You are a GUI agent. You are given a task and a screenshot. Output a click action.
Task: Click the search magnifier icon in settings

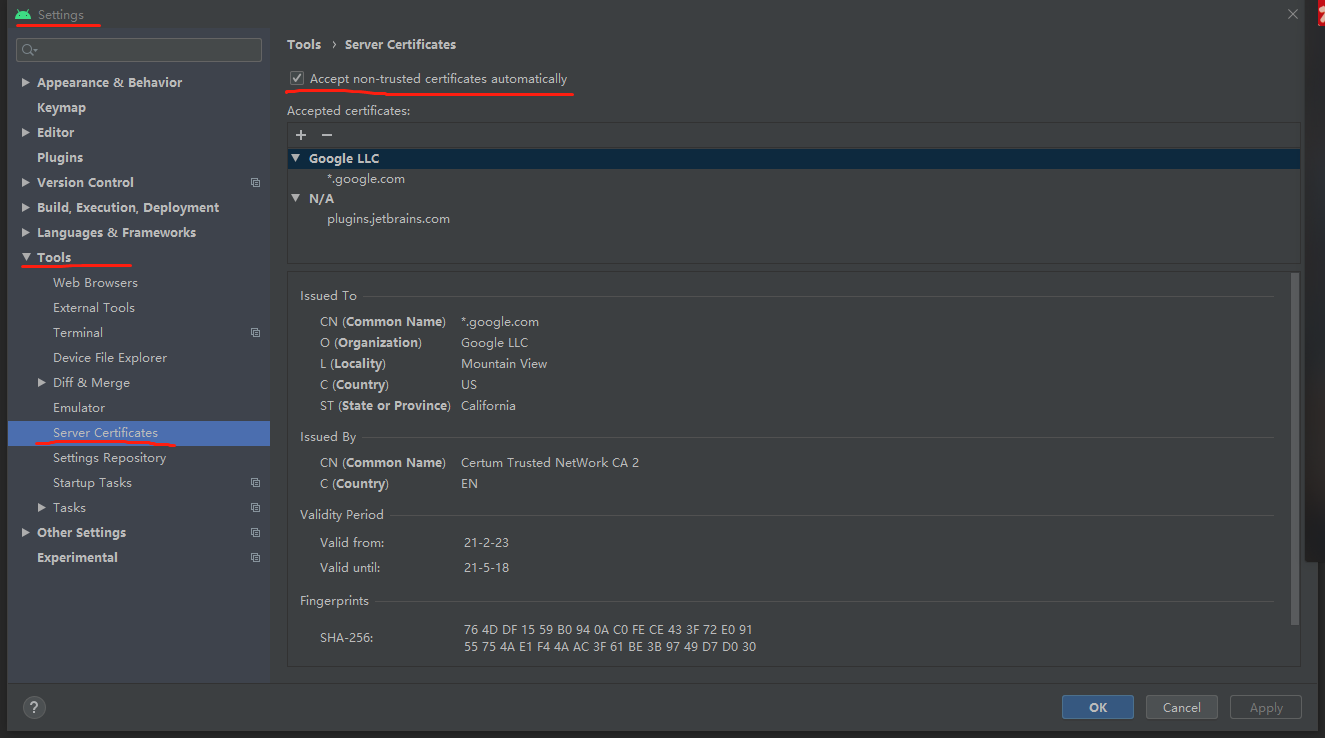click(29, 50)
